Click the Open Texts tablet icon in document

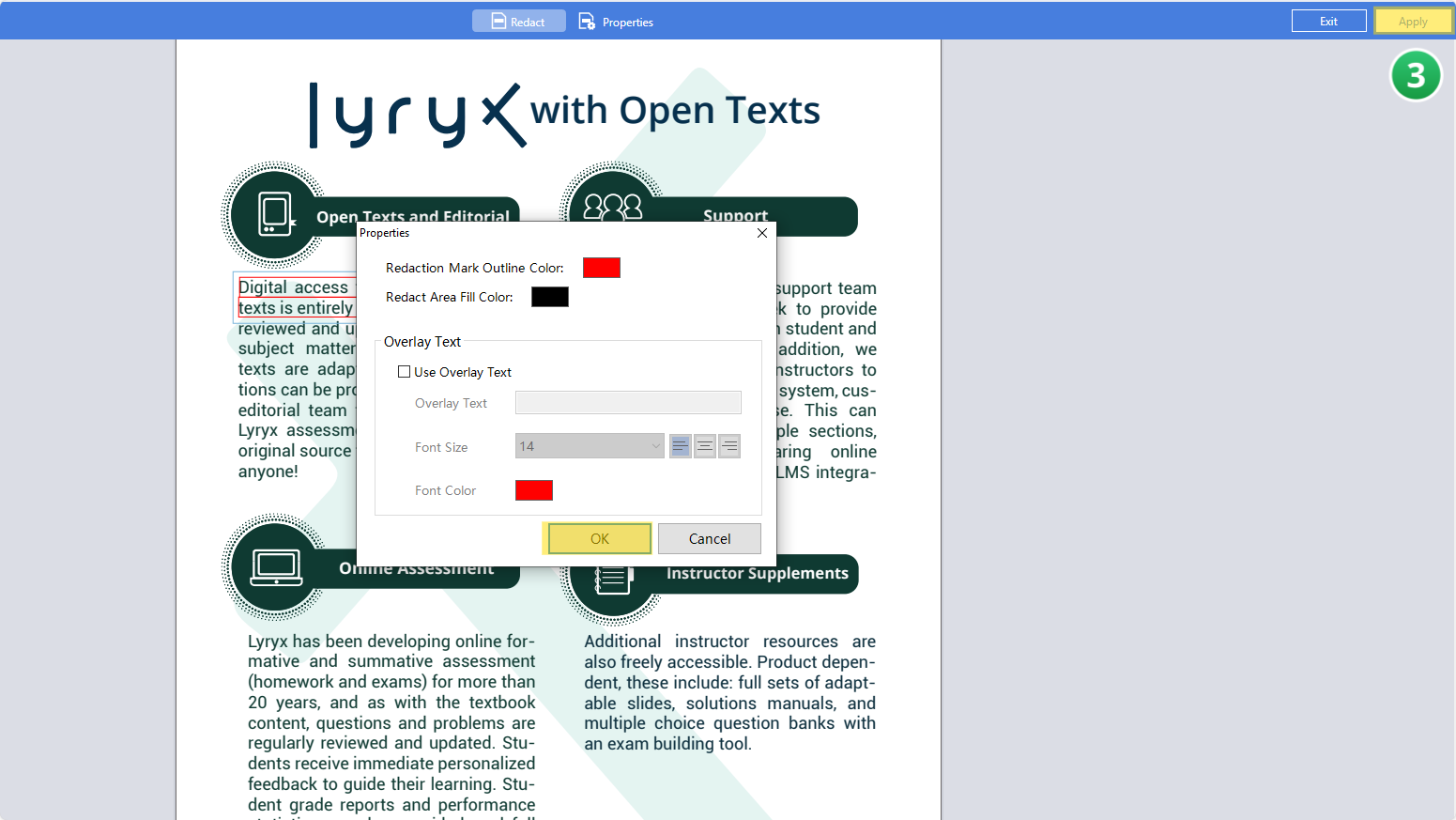[276, 214]
